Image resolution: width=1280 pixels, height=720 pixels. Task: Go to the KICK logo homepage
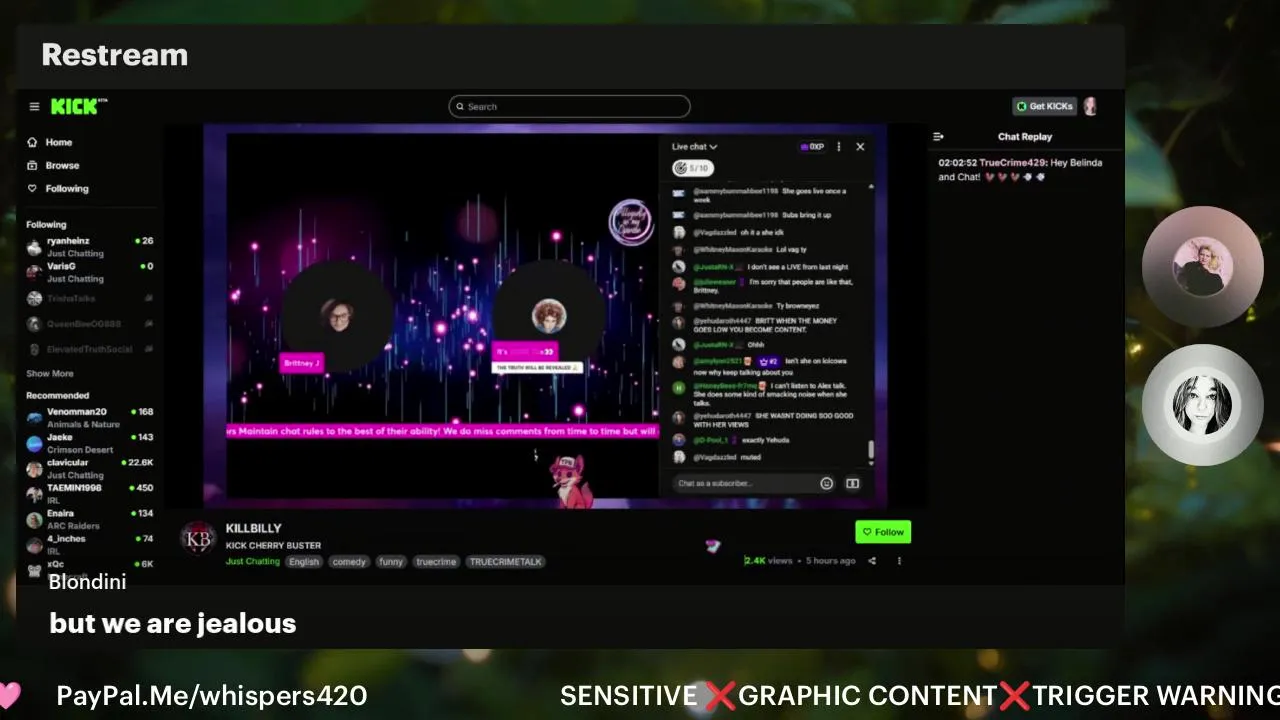tap(77, 106)
